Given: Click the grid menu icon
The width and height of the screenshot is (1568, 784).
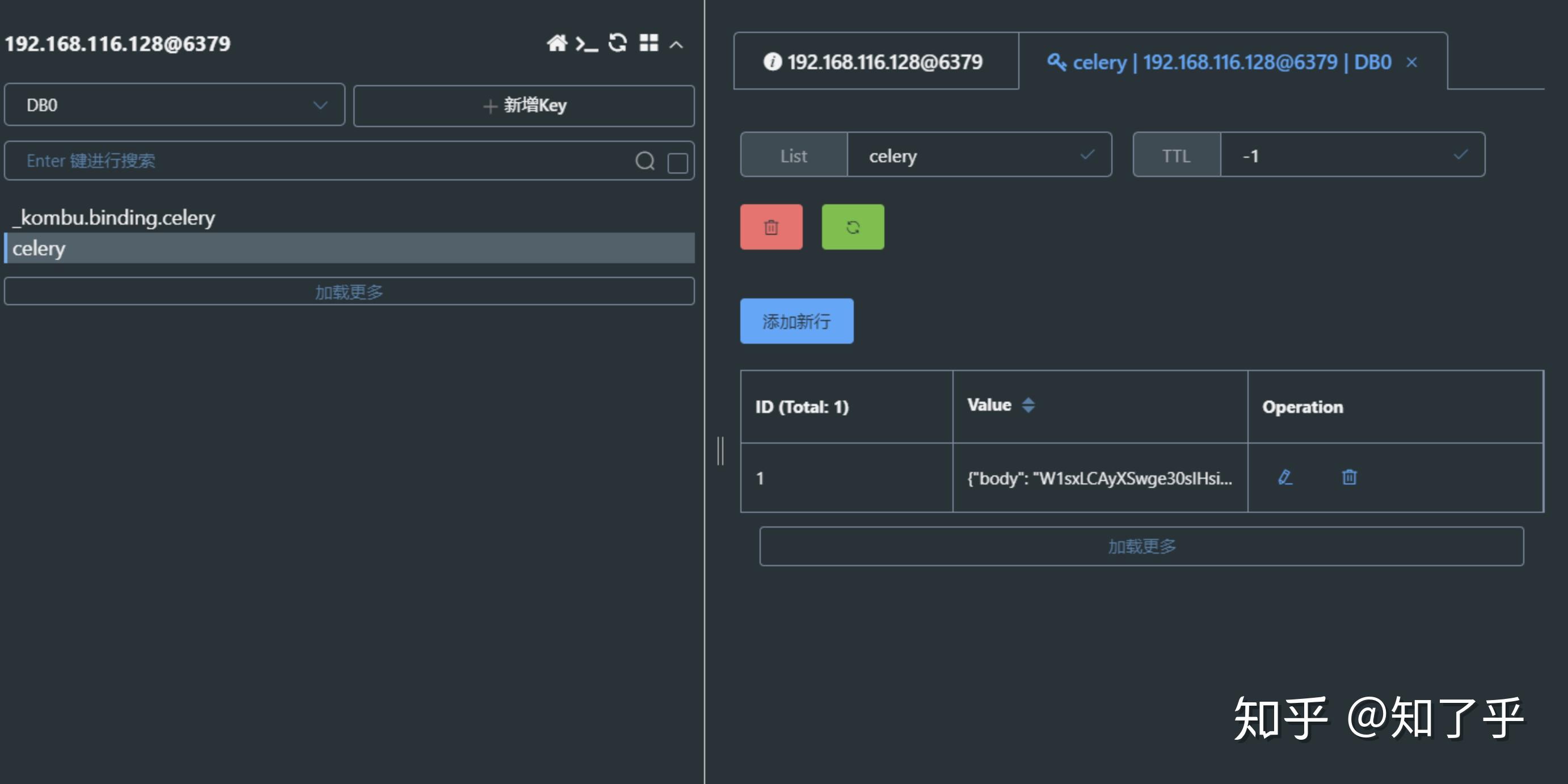Looking at the screenshot, I should point(649,43).
